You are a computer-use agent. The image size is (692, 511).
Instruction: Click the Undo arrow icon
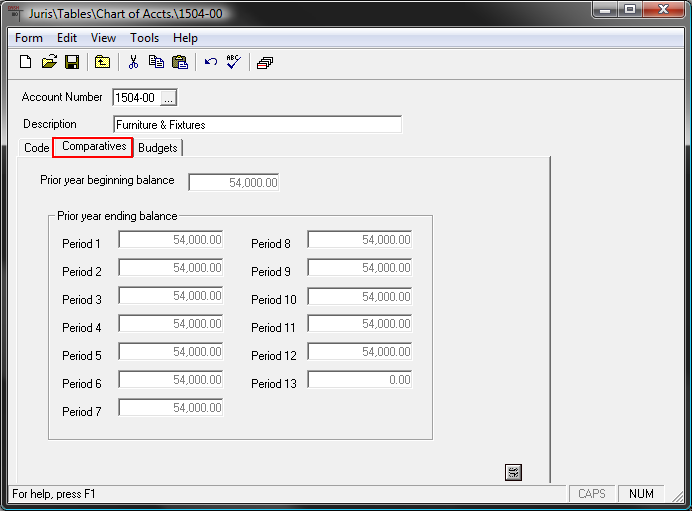coord(211,62)
